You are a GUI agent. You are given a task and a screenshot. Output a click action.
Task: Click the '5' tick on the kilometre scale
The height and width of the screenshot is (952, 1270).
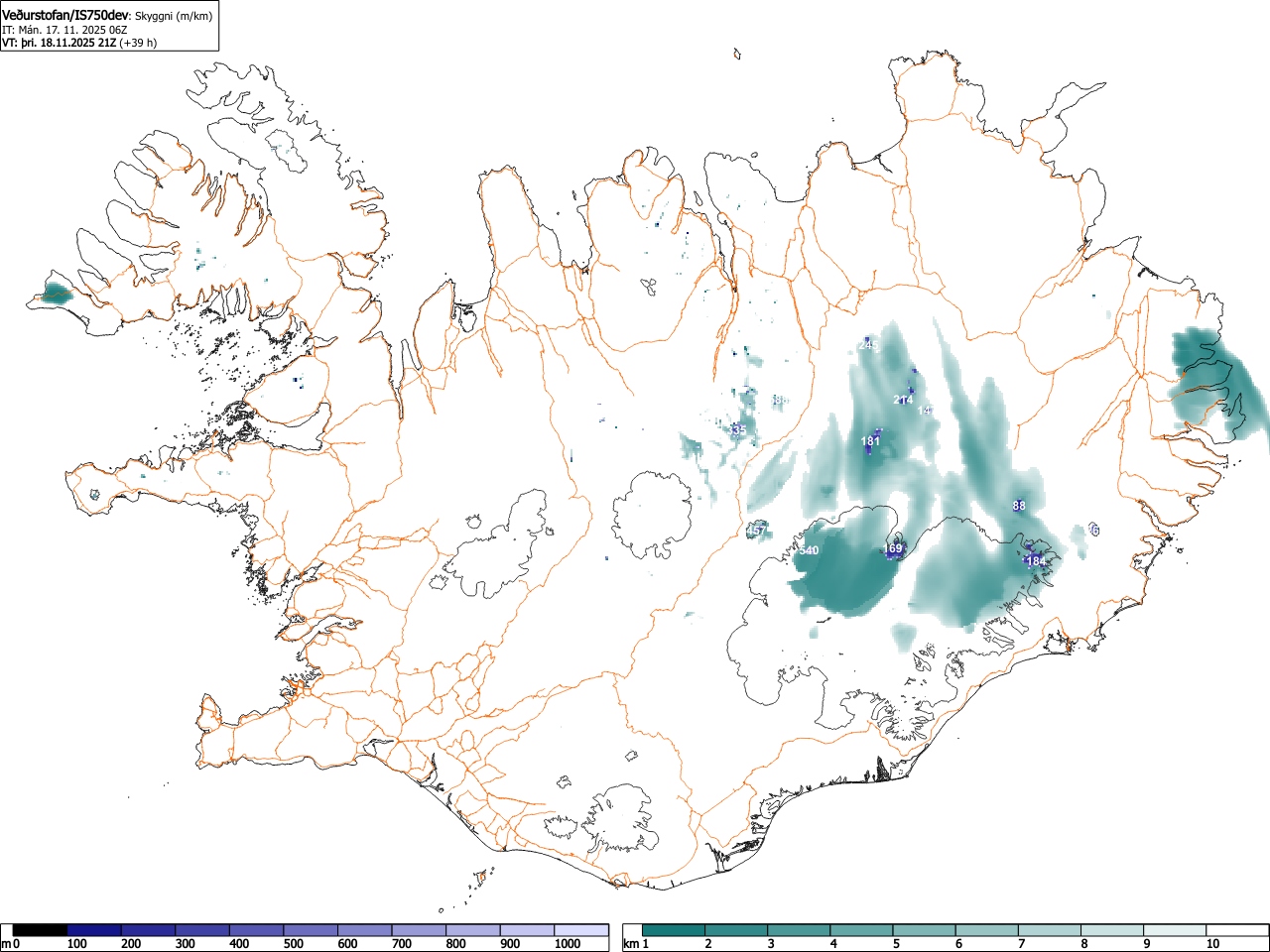[896, 944]
